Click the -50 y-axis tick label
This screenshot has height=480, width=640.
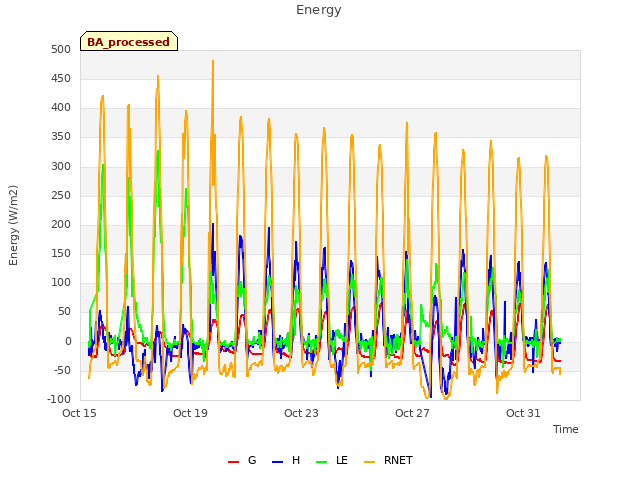pos(60,371)
